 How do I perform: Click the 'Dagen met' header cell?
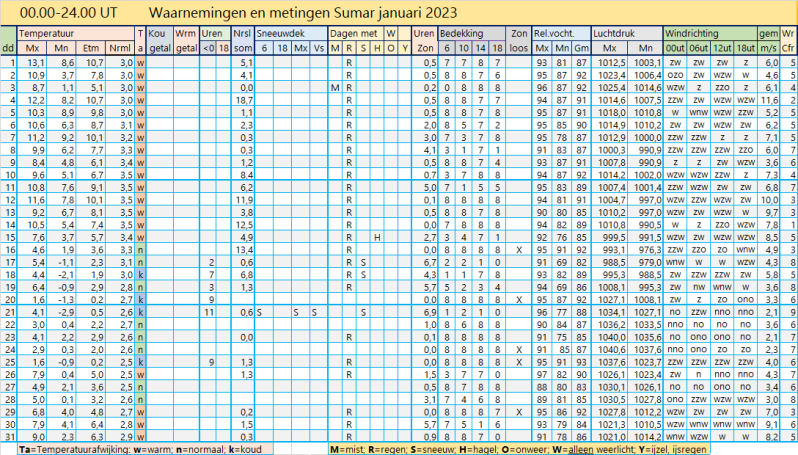(x=354, y=34)
